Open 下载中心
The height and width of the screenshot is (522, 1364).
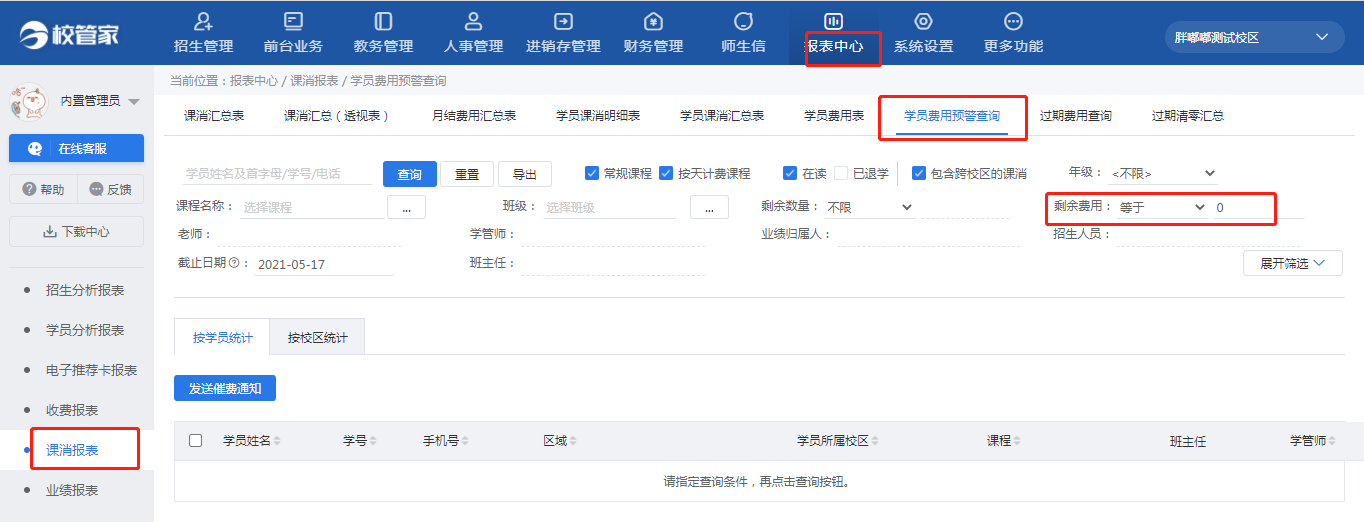pos(76,231)
